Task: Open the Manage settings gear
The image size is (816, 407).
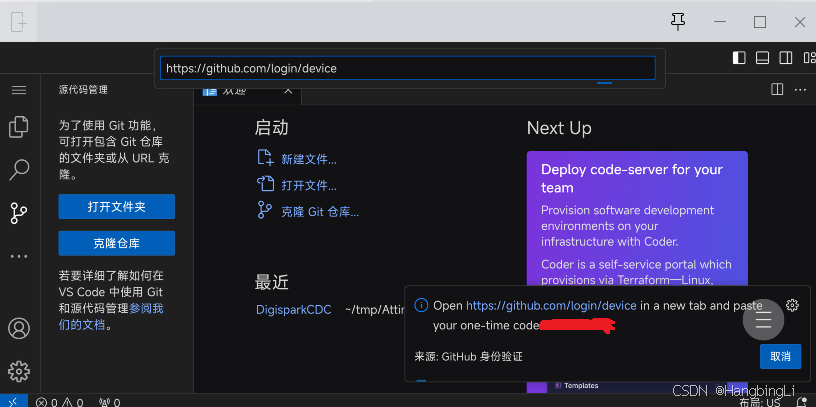Action: tap(19, 371)
